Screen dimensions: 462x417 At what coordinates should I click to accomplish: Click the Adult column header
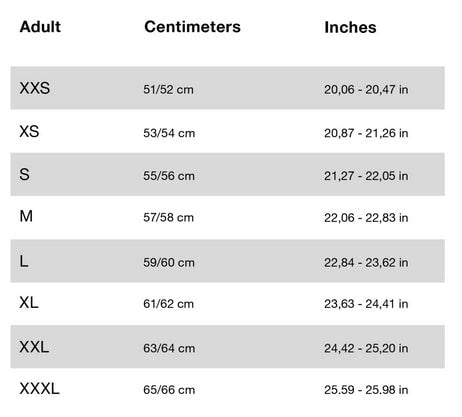coord(40,27)
